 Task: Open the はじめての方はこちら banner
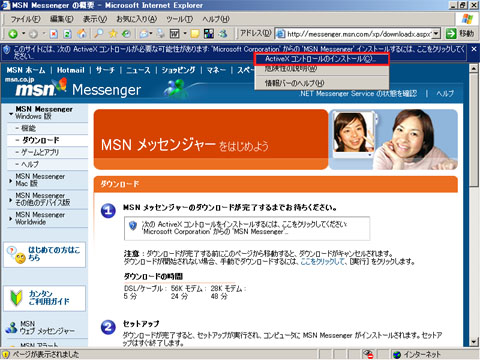(44, 255)
